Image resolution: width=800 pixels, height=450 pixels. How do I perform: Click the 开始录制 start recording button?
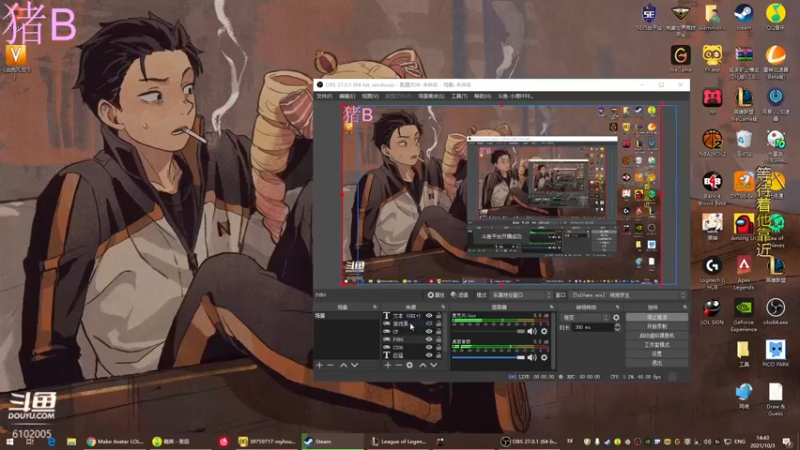(657, 327)
